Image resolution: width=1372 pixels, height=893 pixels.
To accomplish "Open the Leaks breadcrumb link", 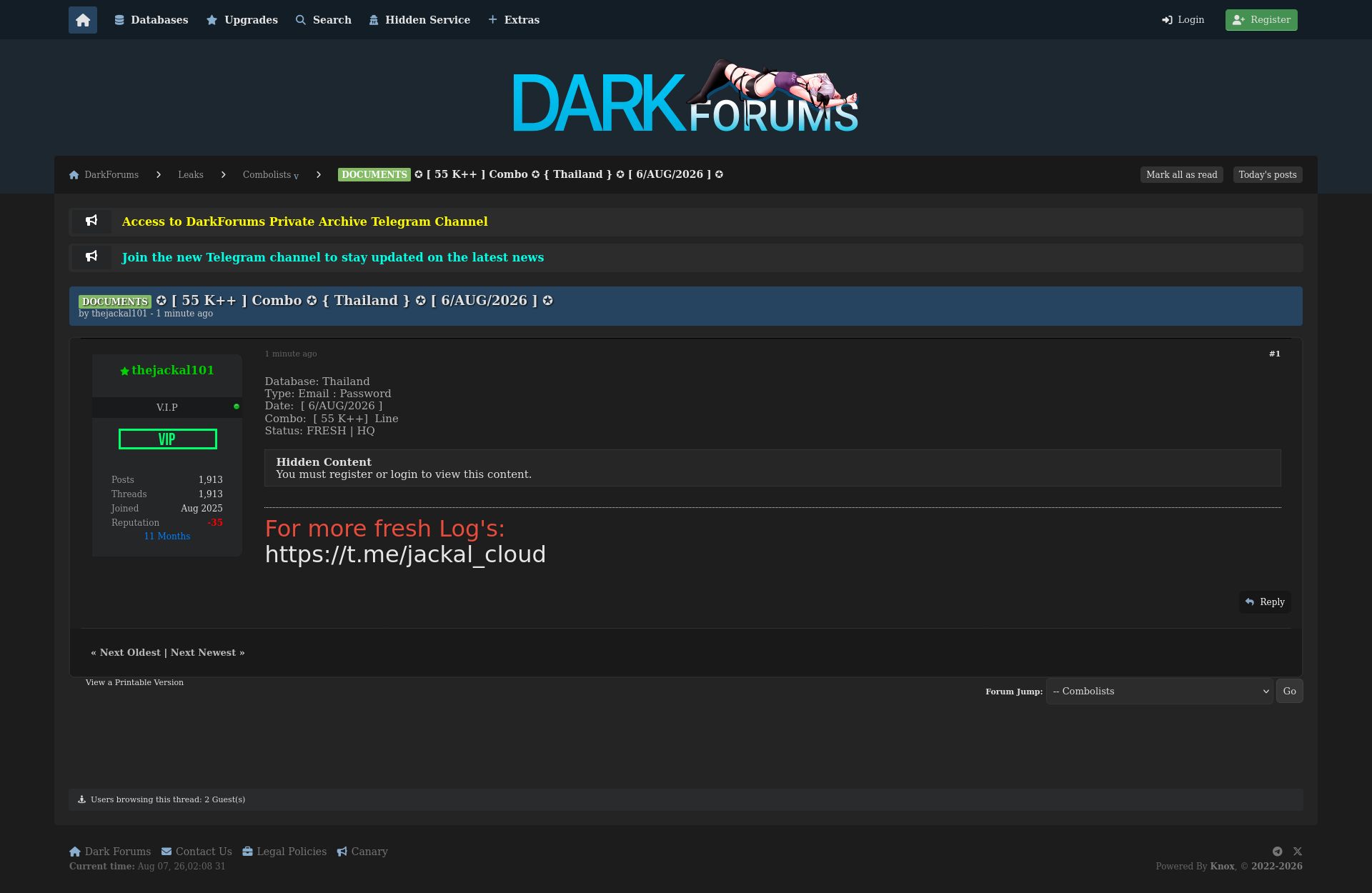I will (191, 175).
